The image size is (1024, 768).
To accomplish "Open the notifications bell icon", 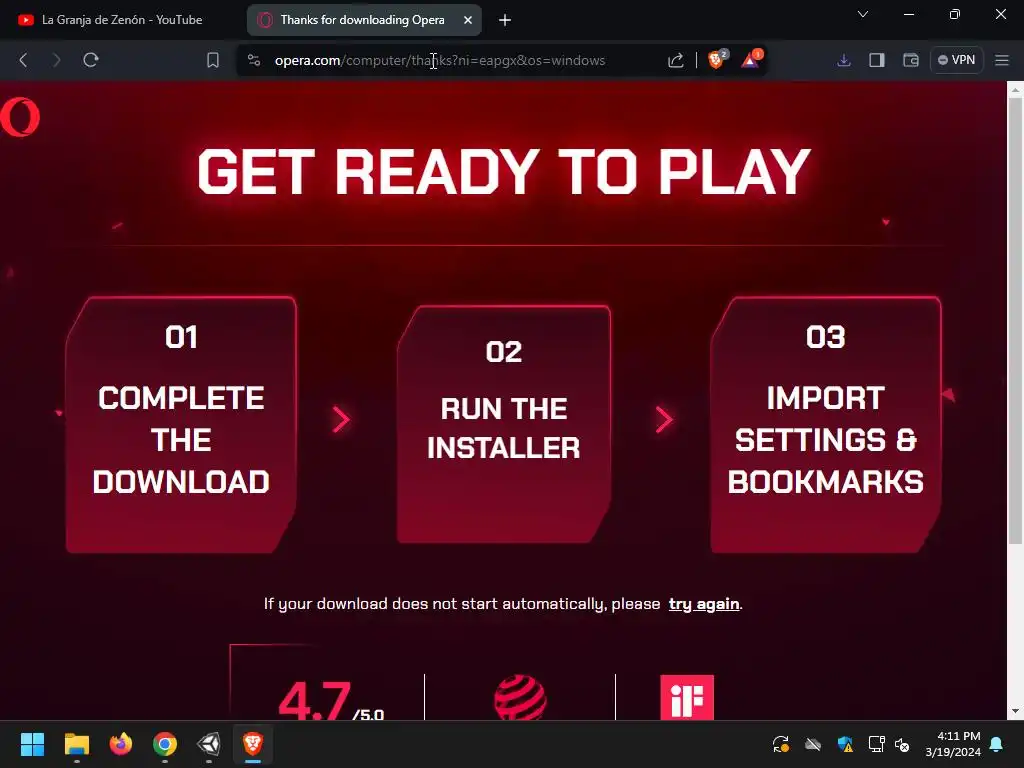I will [x=997, y=744].
